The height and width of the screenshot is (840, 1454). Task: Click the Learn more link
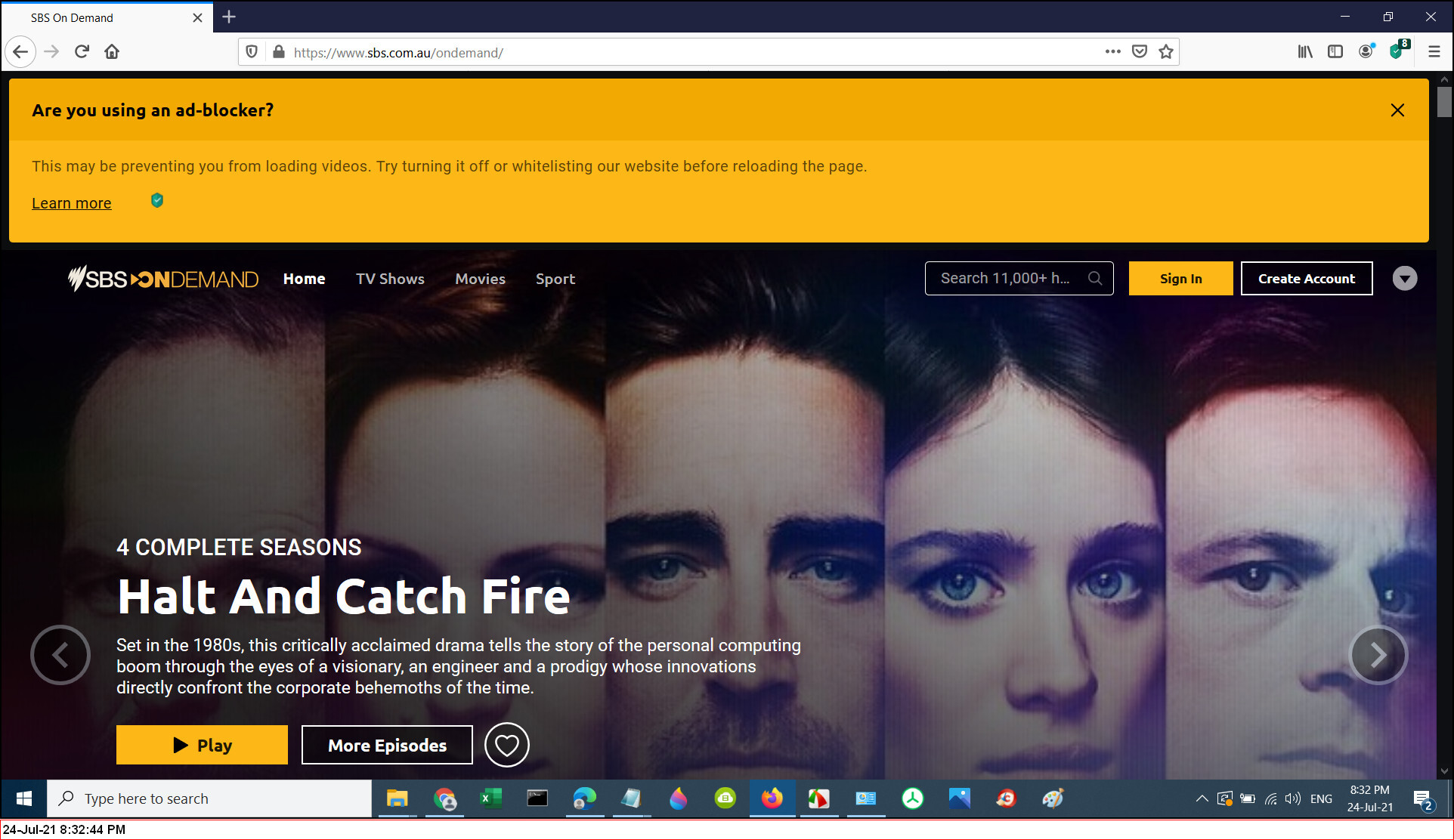pyautogui.click(x=72, y=203)
